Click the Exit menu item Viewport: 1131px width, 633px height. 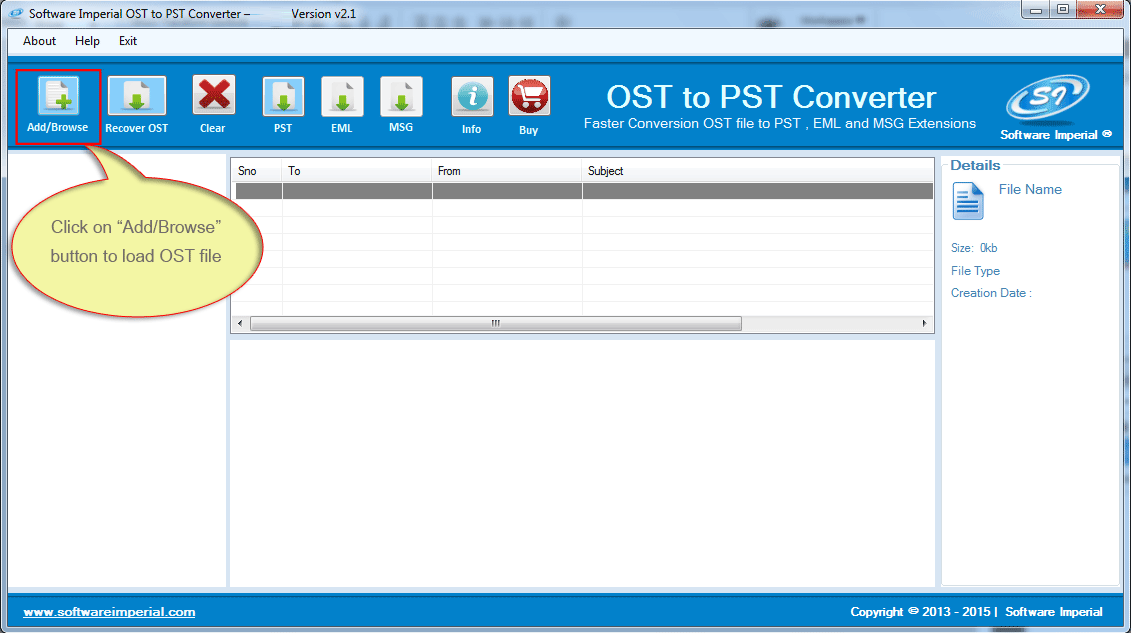point(128,41)
